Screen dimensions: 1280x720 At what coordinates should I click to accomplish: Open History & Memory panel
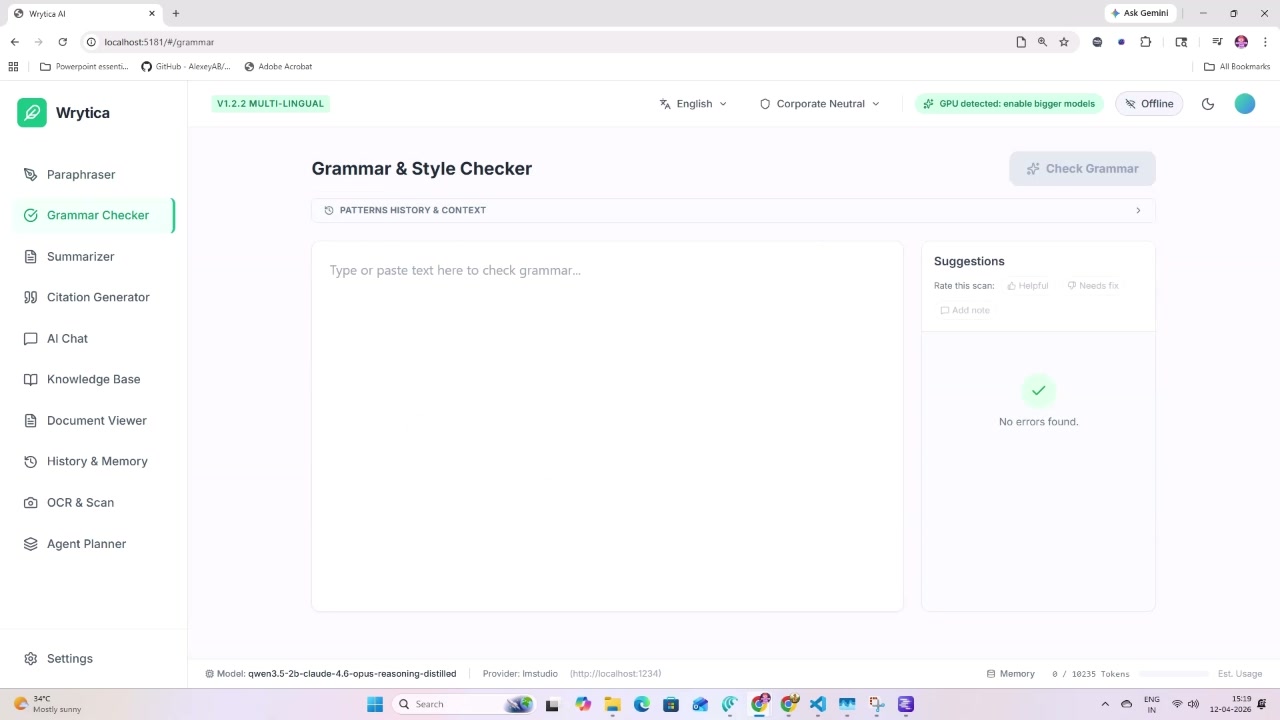pos(97,461)
